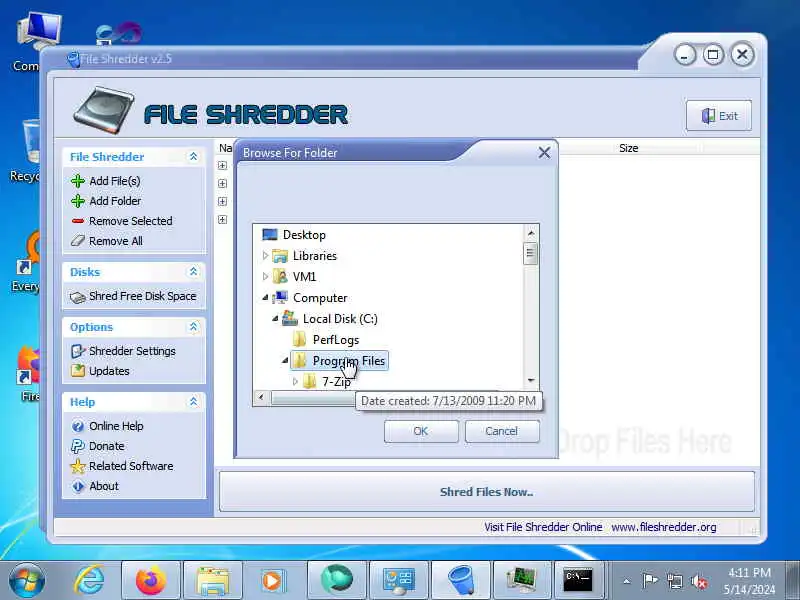
Task: Expand the Libraries tree node arrow
Action: [265, 256]
